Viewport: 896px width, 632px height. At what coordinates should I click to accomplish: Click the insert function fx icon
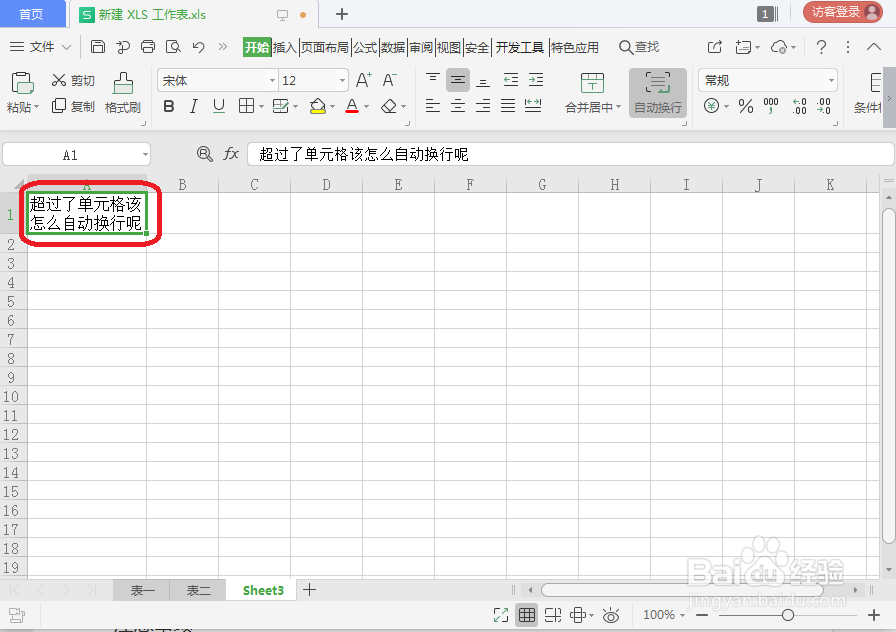pyautogui.click(x=231, y=154)
